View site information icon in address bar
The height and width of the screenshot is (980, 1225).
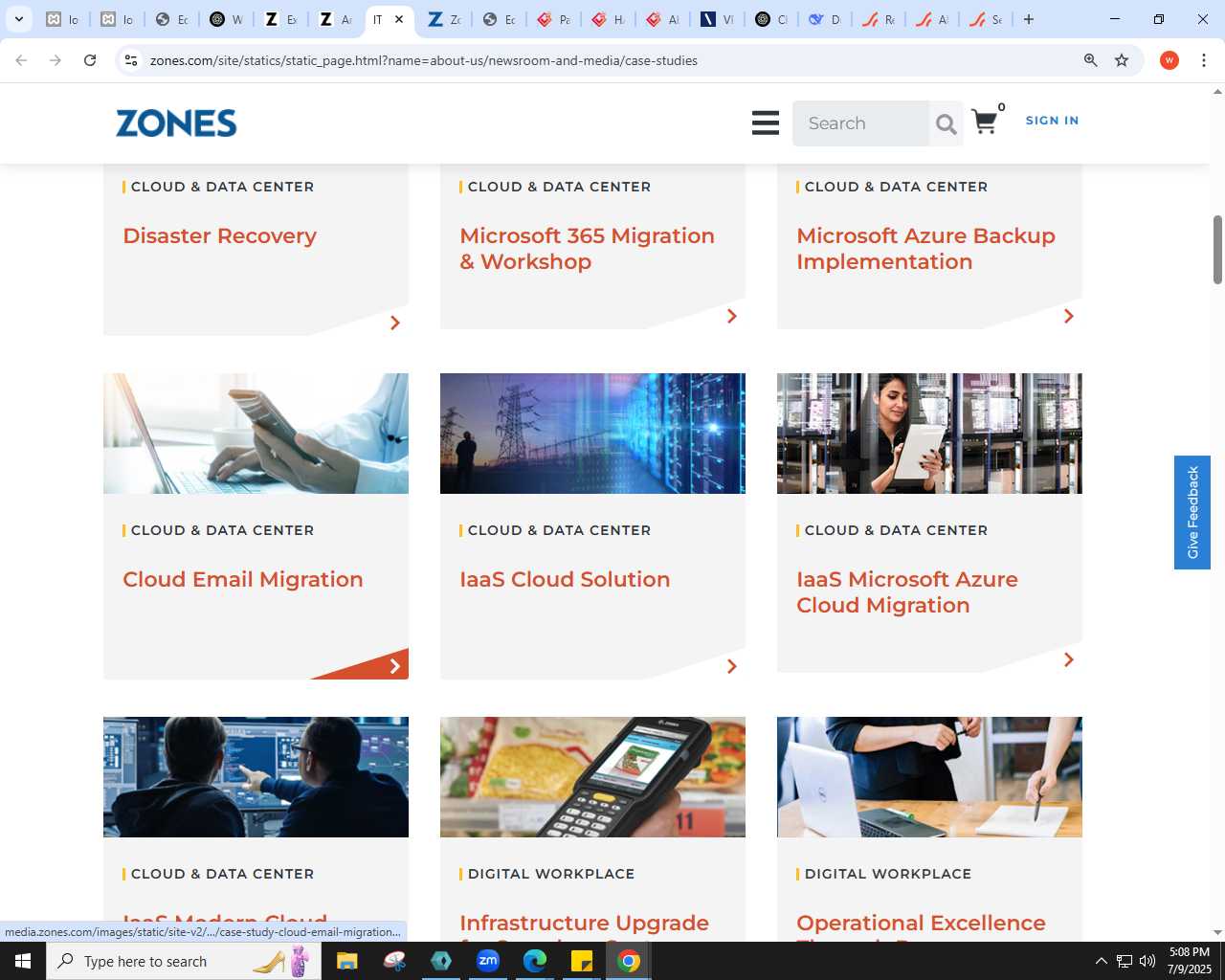(x=131, y=60)
